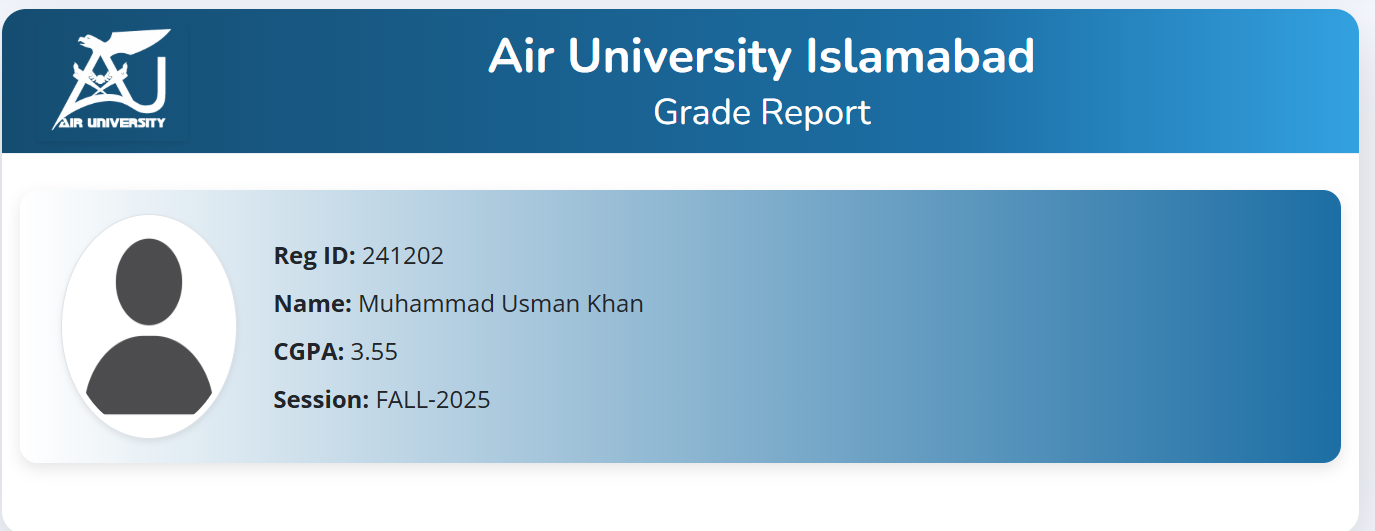This screenshot has height=531, width=1375.
Task: Click the "CGPA:" label
Action: point(309,352)
